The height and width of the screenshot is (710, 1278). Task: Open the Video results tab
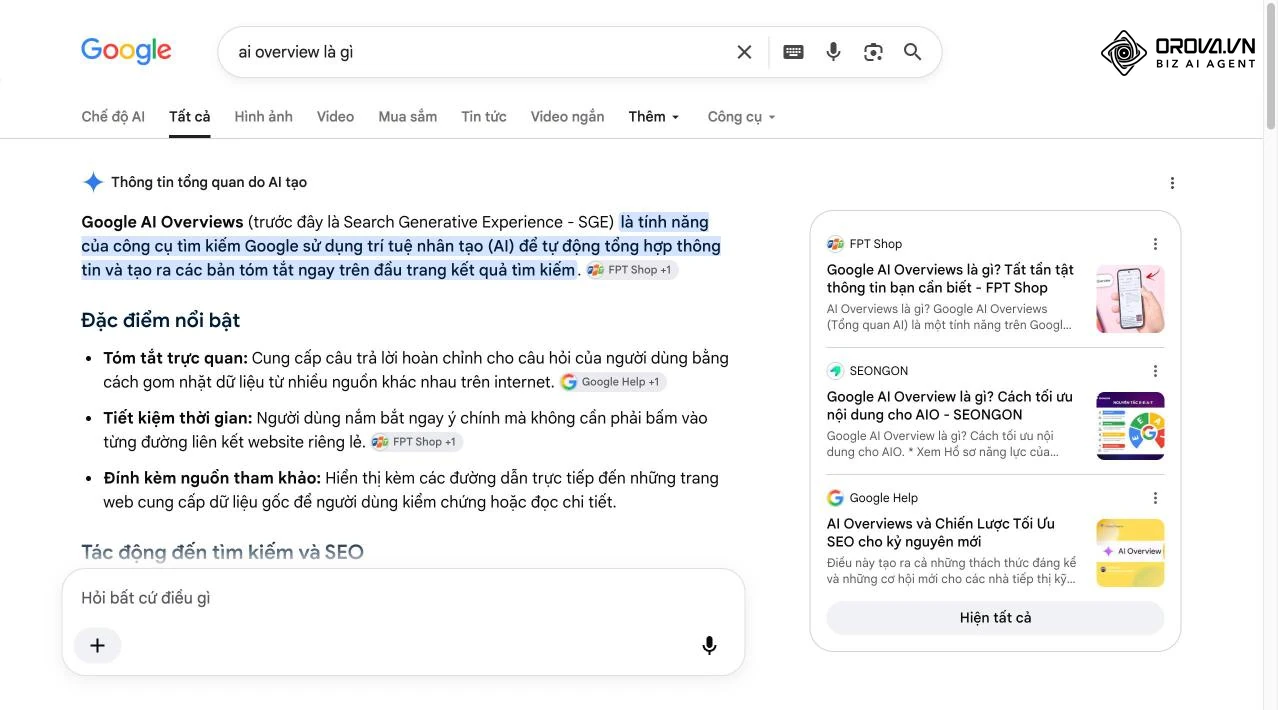[335, 116]
